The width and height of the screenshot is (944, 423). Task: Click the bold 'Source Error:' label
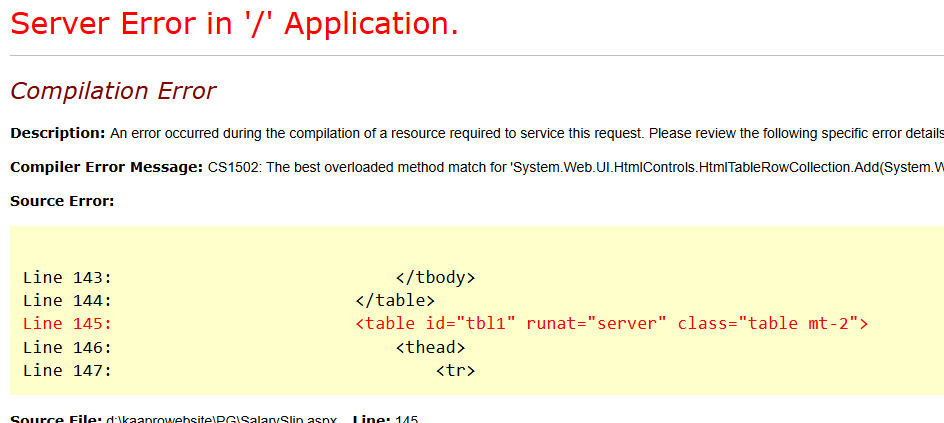pos(62,201)
